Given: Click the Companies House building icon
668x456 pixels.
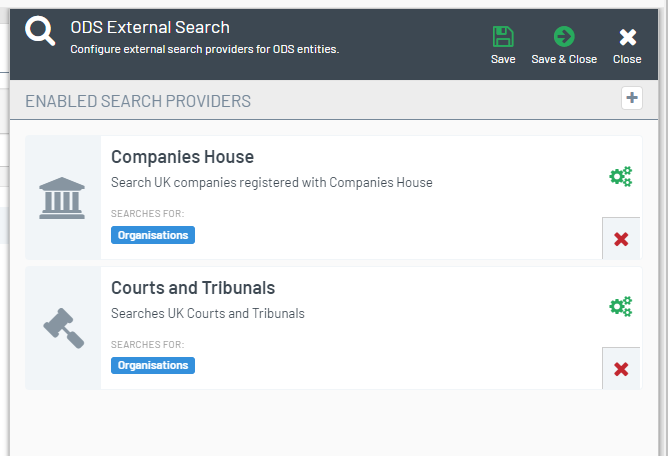Looking at the screenshot, I should pyautogui.click(x=62, y=198).
